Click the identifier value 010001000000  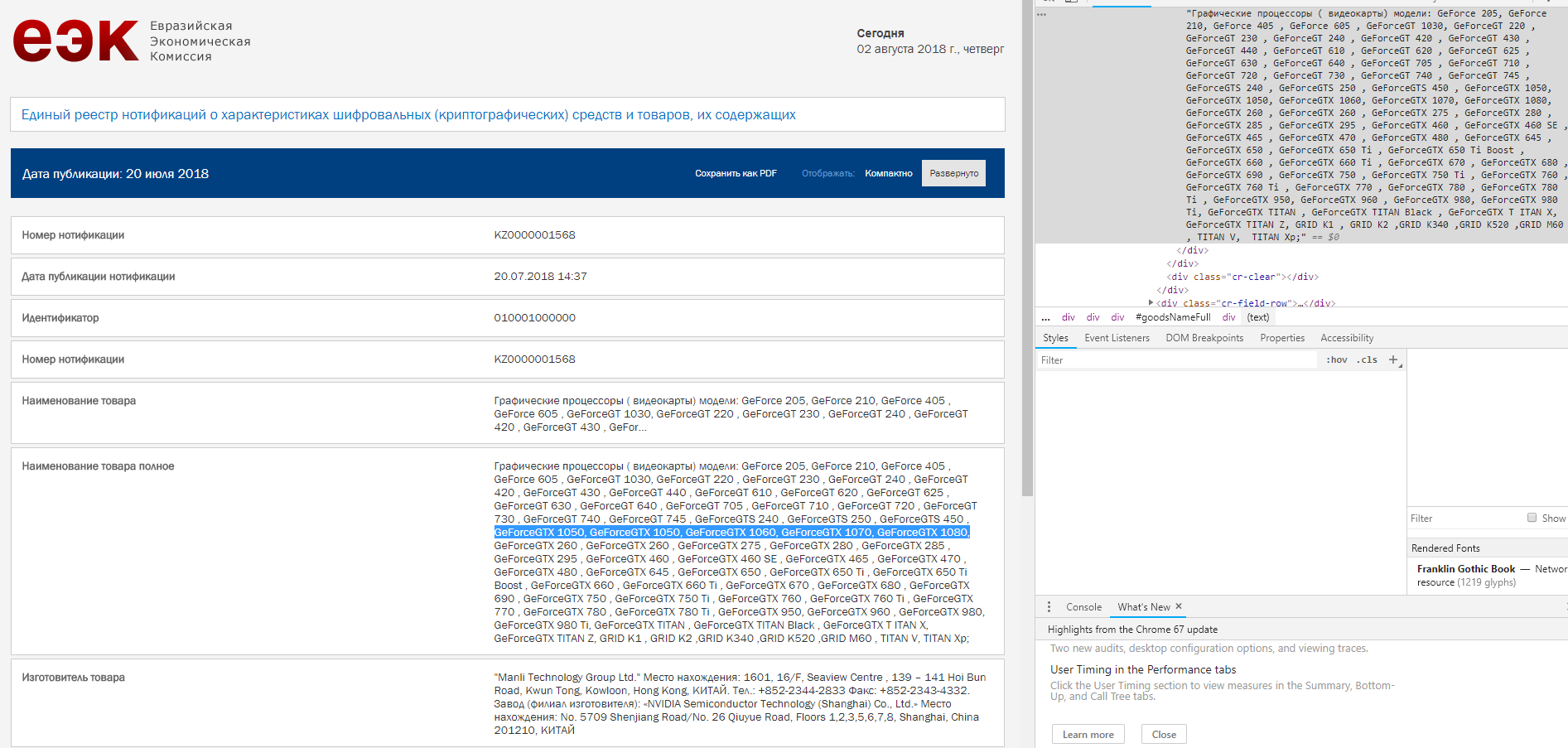pyautogui.click(x=534, y=318)
